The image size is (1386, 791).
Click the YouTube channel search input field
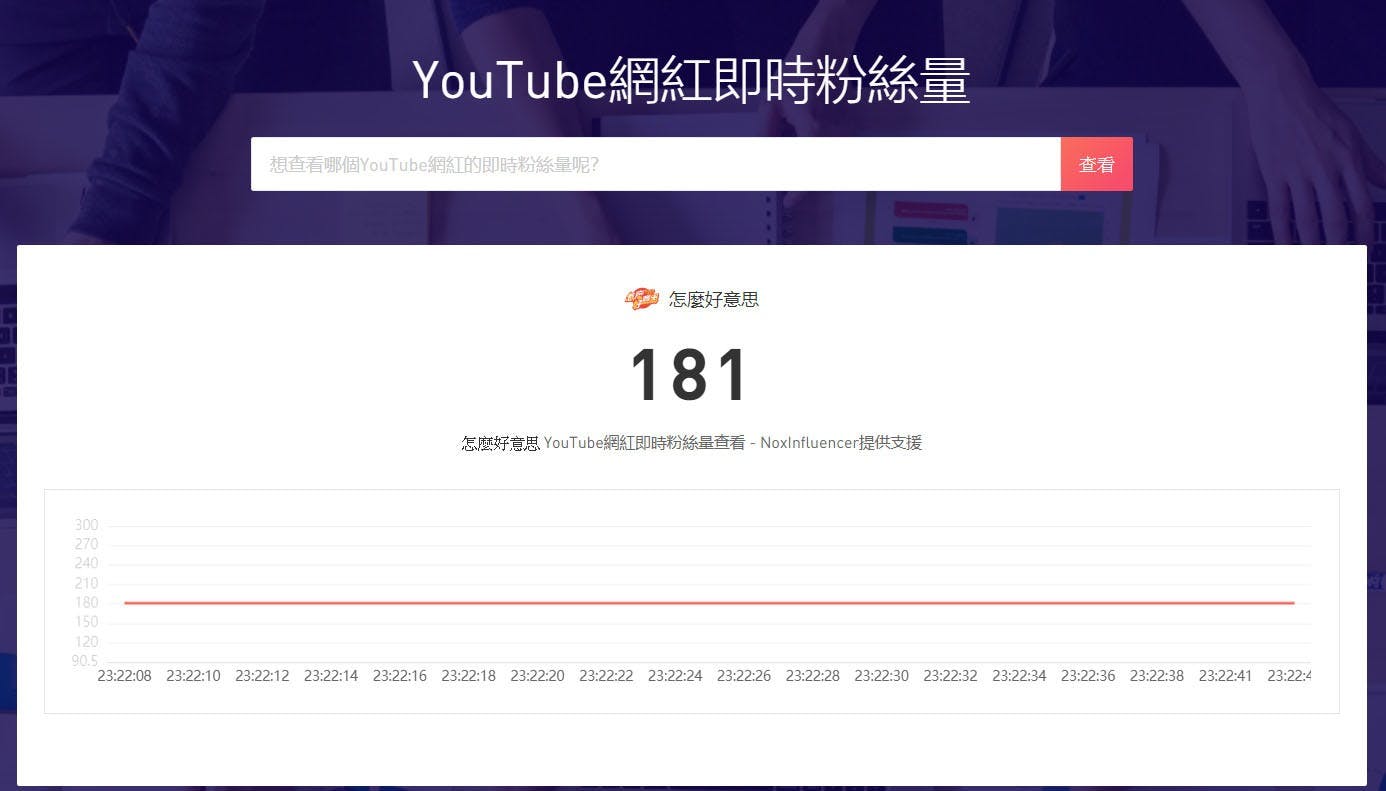point(656,164)
